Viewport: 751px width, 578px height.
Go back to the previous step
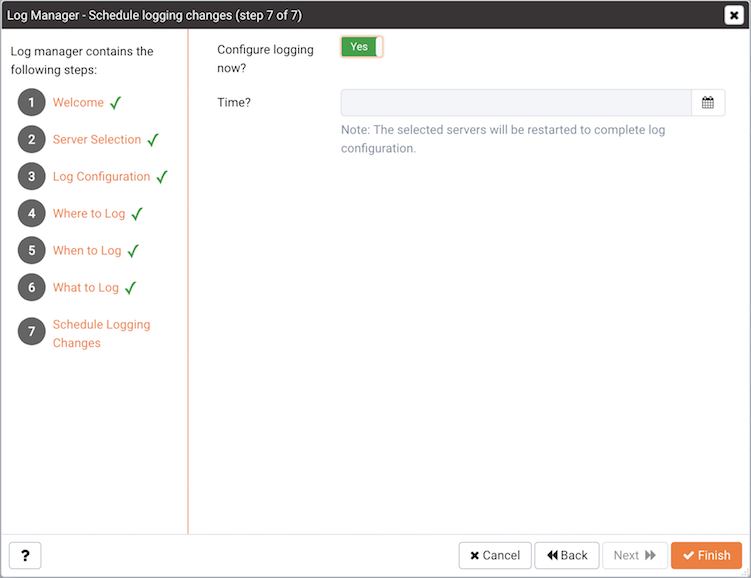567,555
